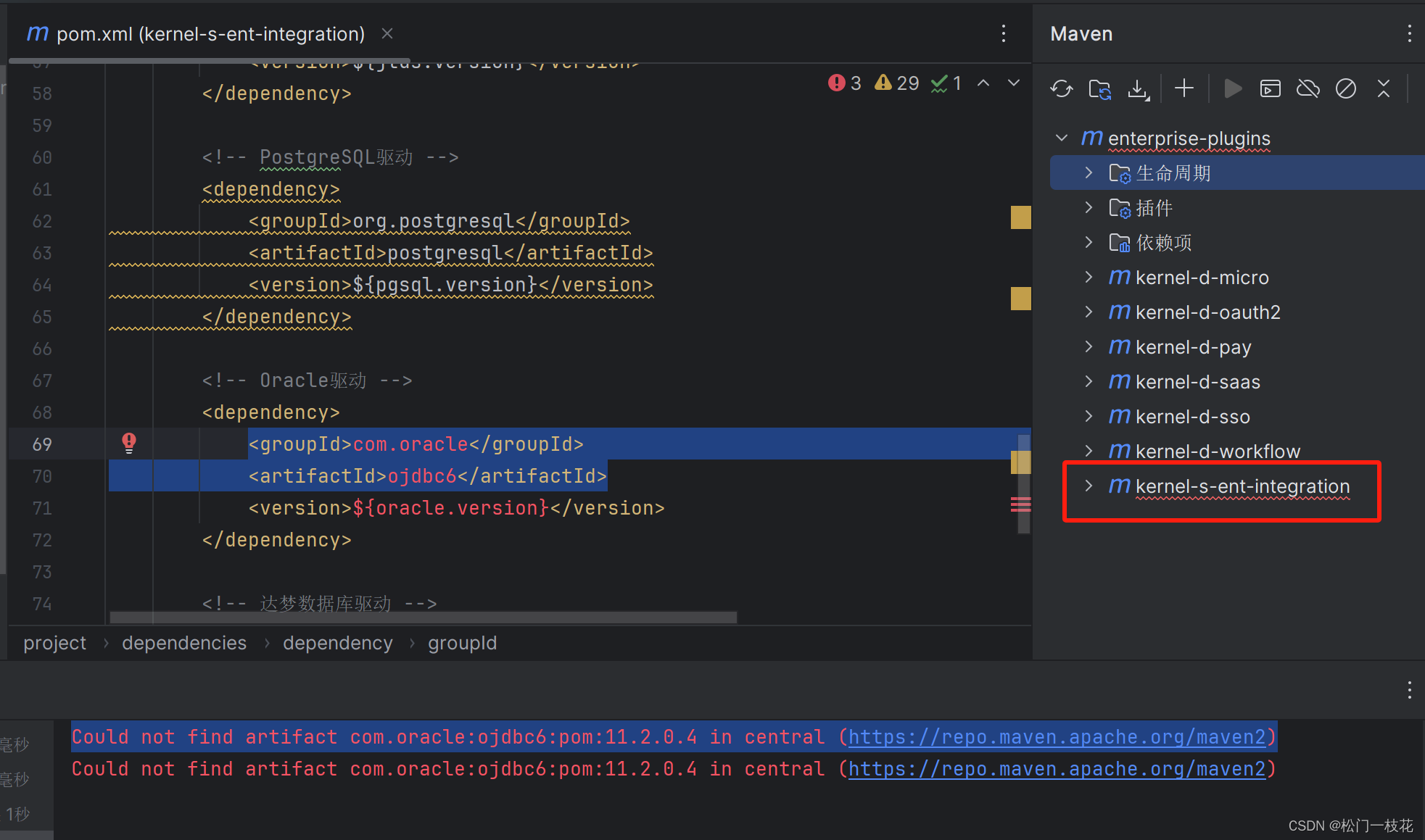Click next highlighted error arrow

click(x=1013, y=83)
